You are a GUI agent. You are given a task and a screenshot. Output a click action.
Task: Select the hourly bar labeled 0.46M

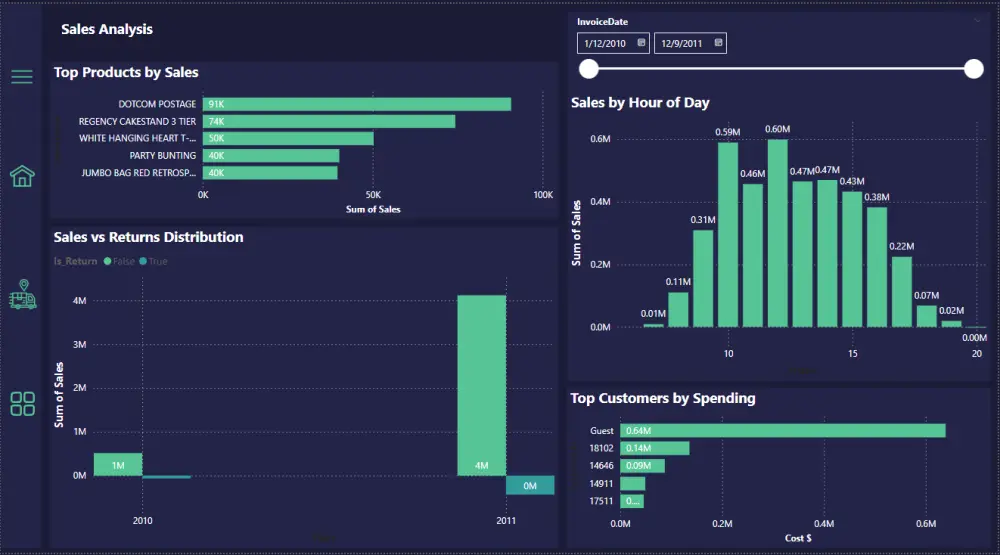tap(753, 255)
